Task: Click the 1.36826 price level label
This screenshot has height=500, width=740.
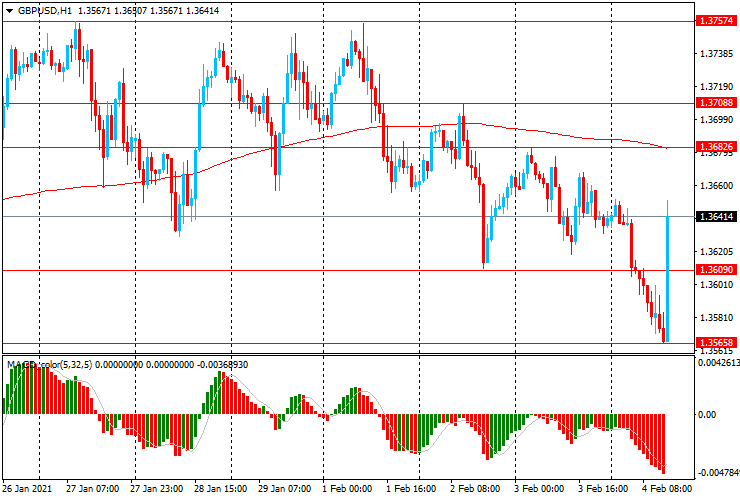Action: pos(717,147)
